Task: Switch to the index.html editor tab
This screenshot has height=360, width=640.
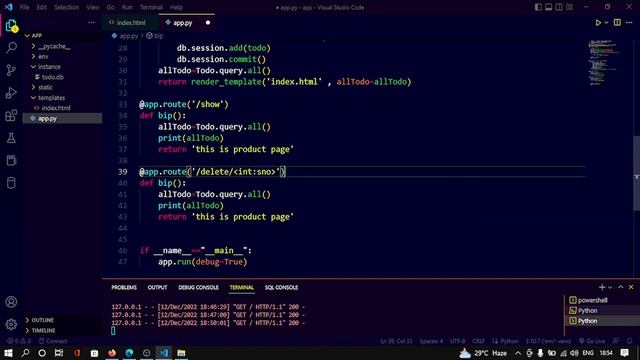Action: (131, 23)
